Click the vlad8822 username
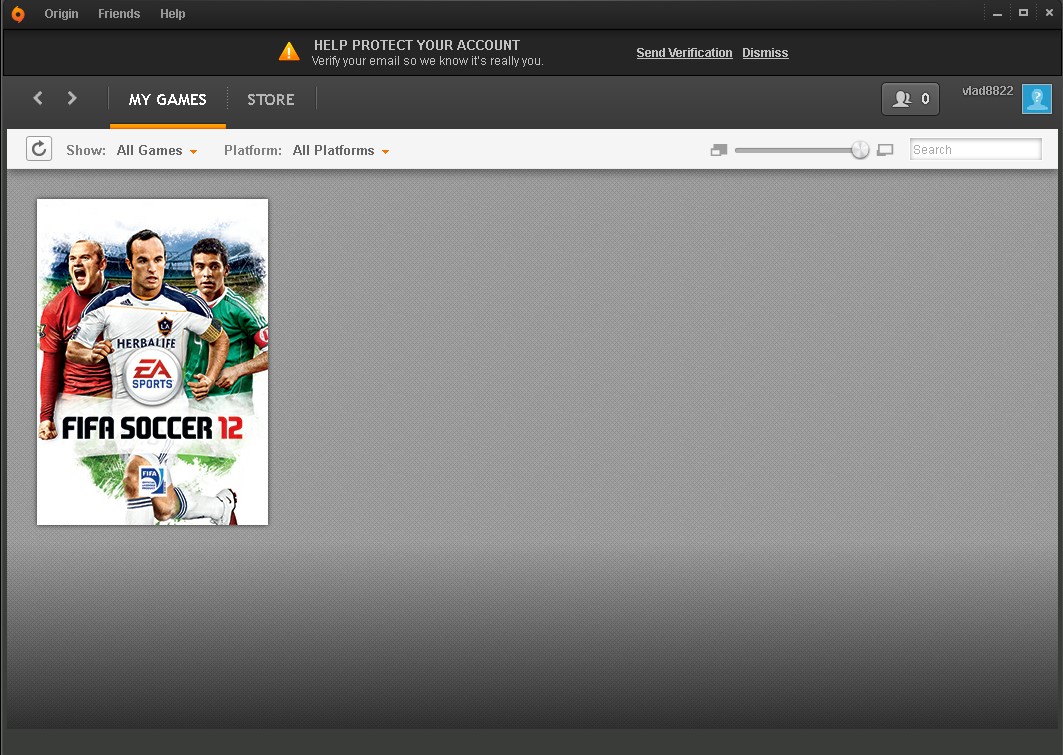The height and width of the screenshot is (755, 1063). (x=988, y=91)
